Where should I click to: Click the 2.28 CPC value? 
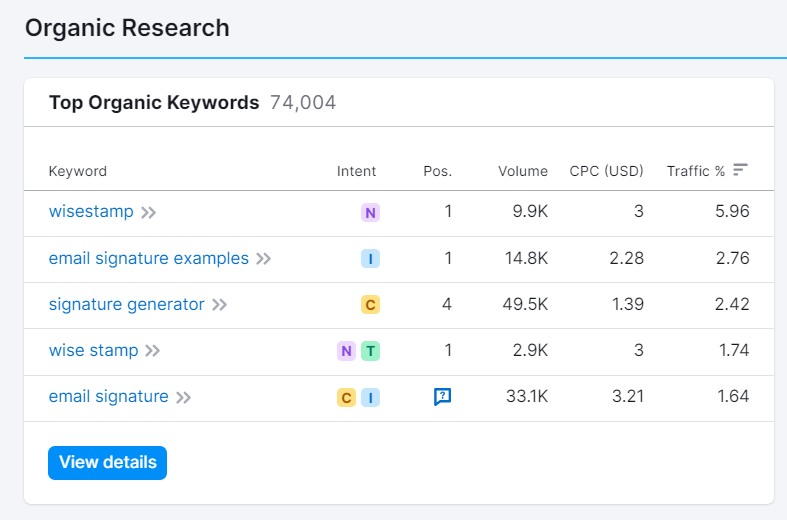click(626, 258)
